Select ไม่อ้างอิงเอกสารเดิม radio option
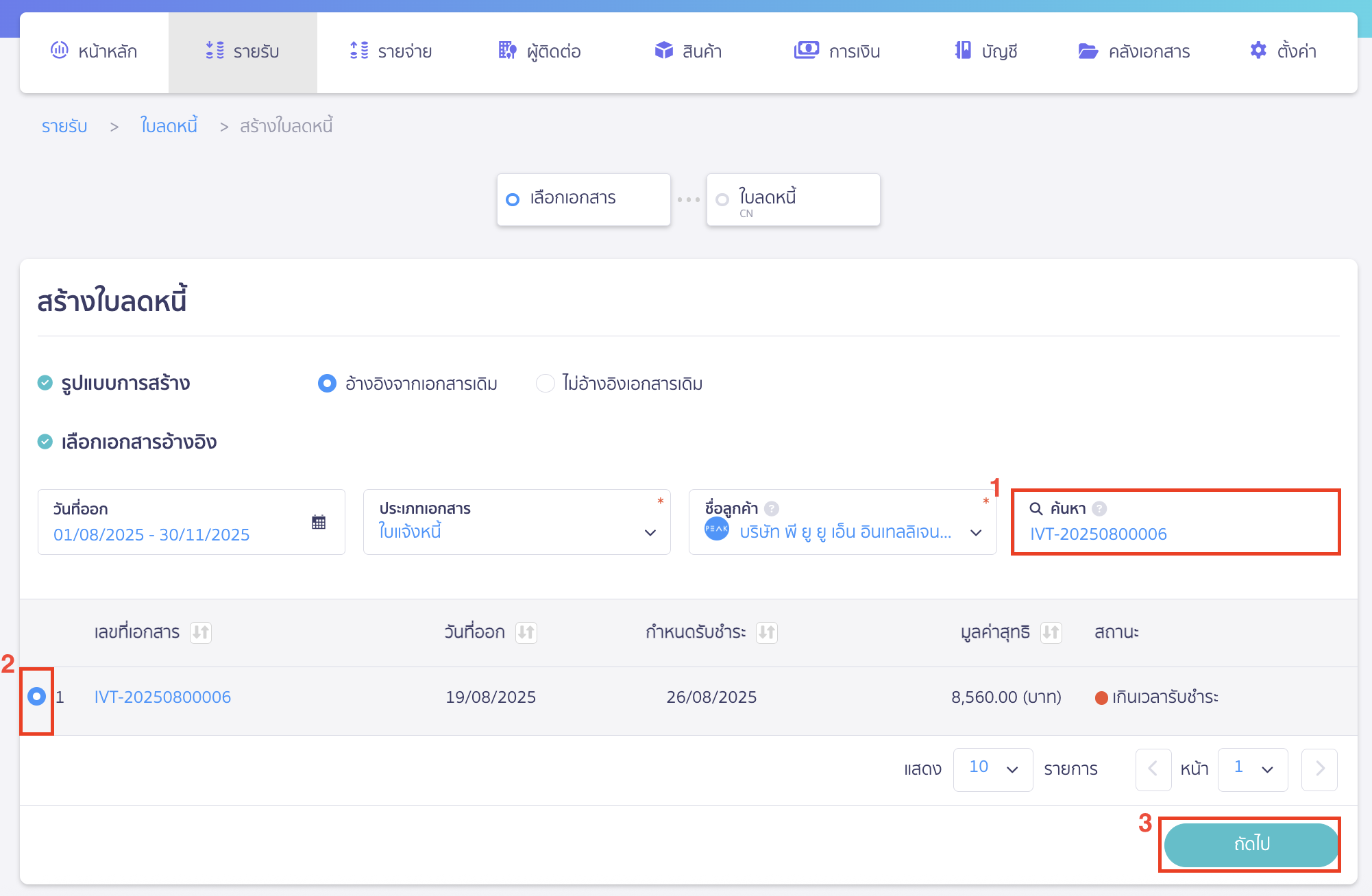 (x=546, y=384)
